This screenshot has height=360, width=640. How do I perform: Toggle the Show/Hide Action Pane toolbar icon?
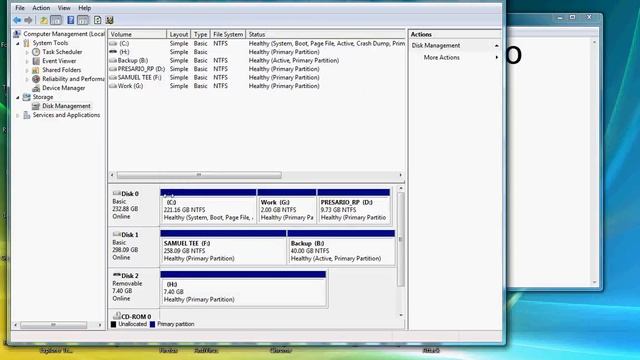[x=83, y=20]
